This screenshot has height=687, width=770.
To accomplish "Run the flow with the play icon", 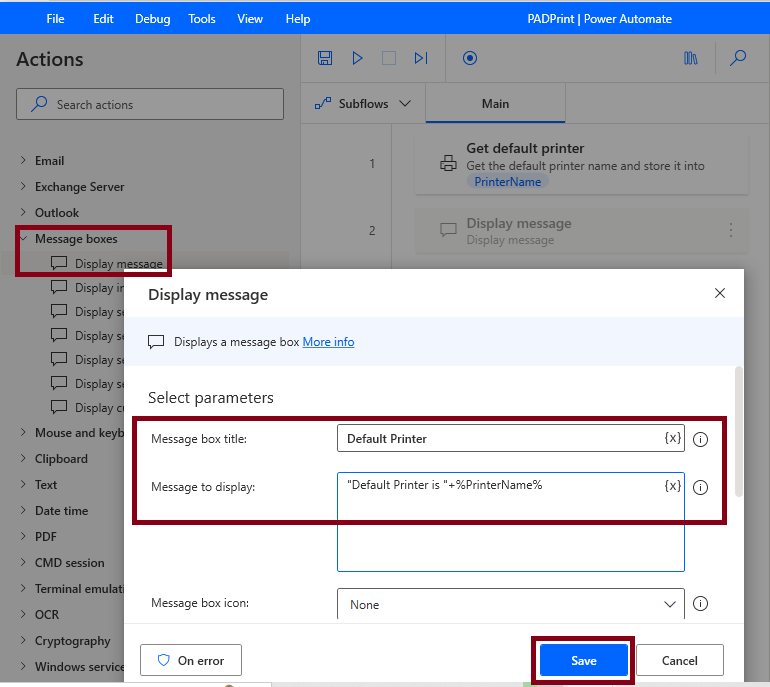I will [x=357, y=58].
